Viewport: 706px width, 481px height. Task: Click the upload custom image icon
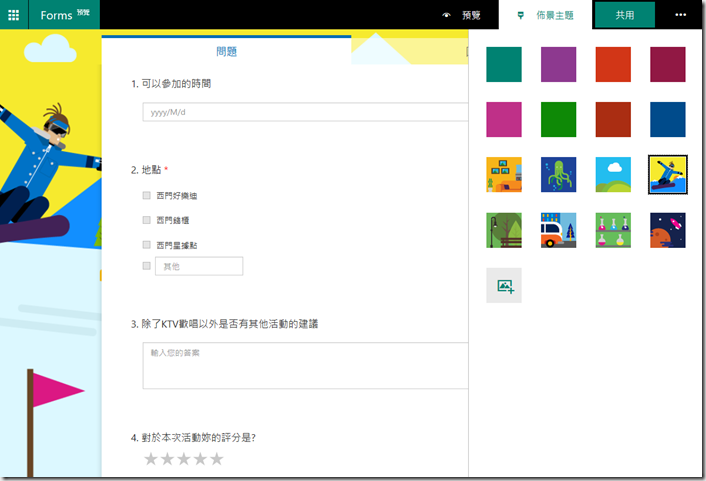(504, 286)
